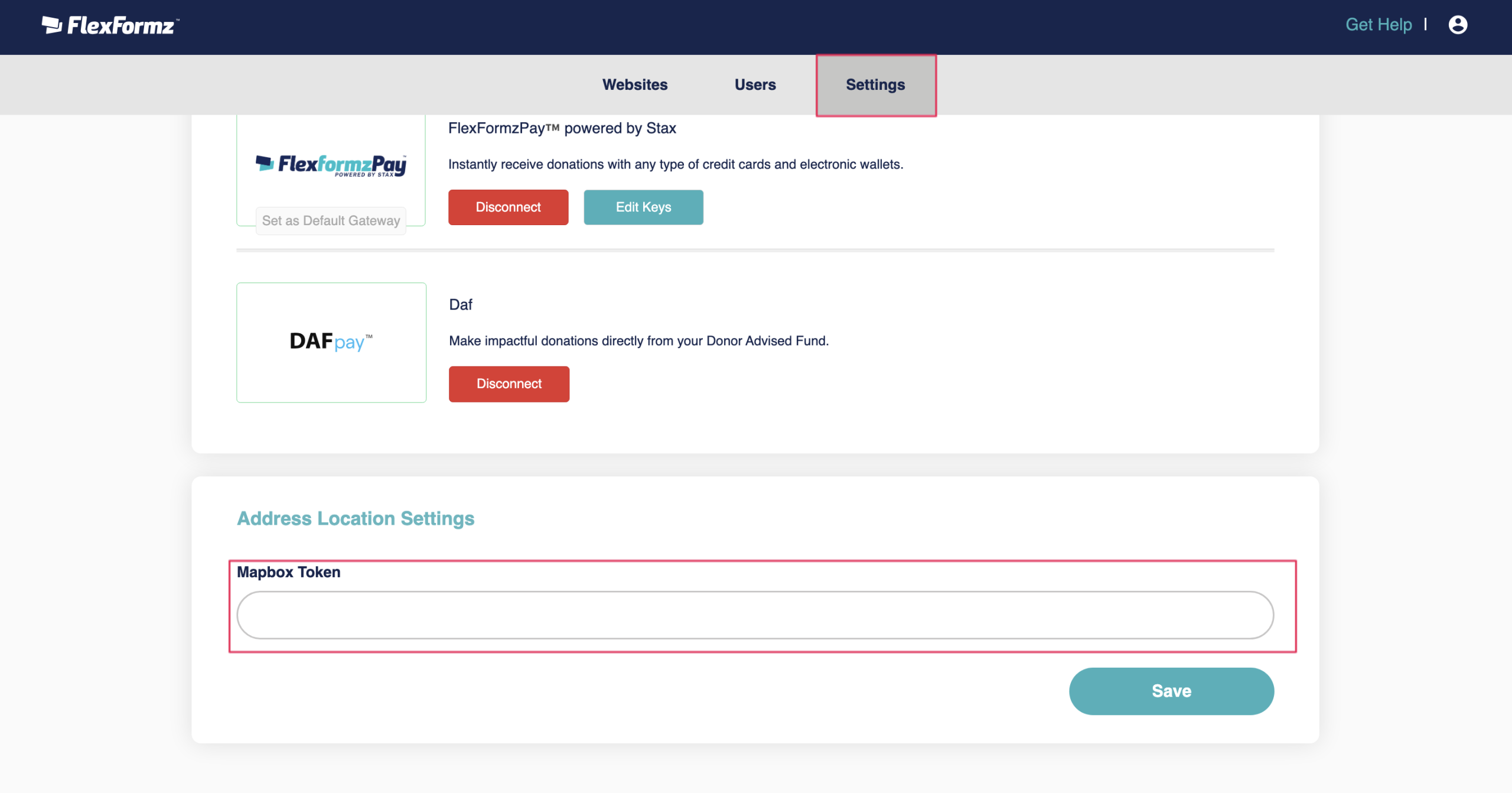Click Edit Keys for FlexFormzPay
Image resolution: width=1512 pixels, height=793 pixels.
[x=643, y=207]
